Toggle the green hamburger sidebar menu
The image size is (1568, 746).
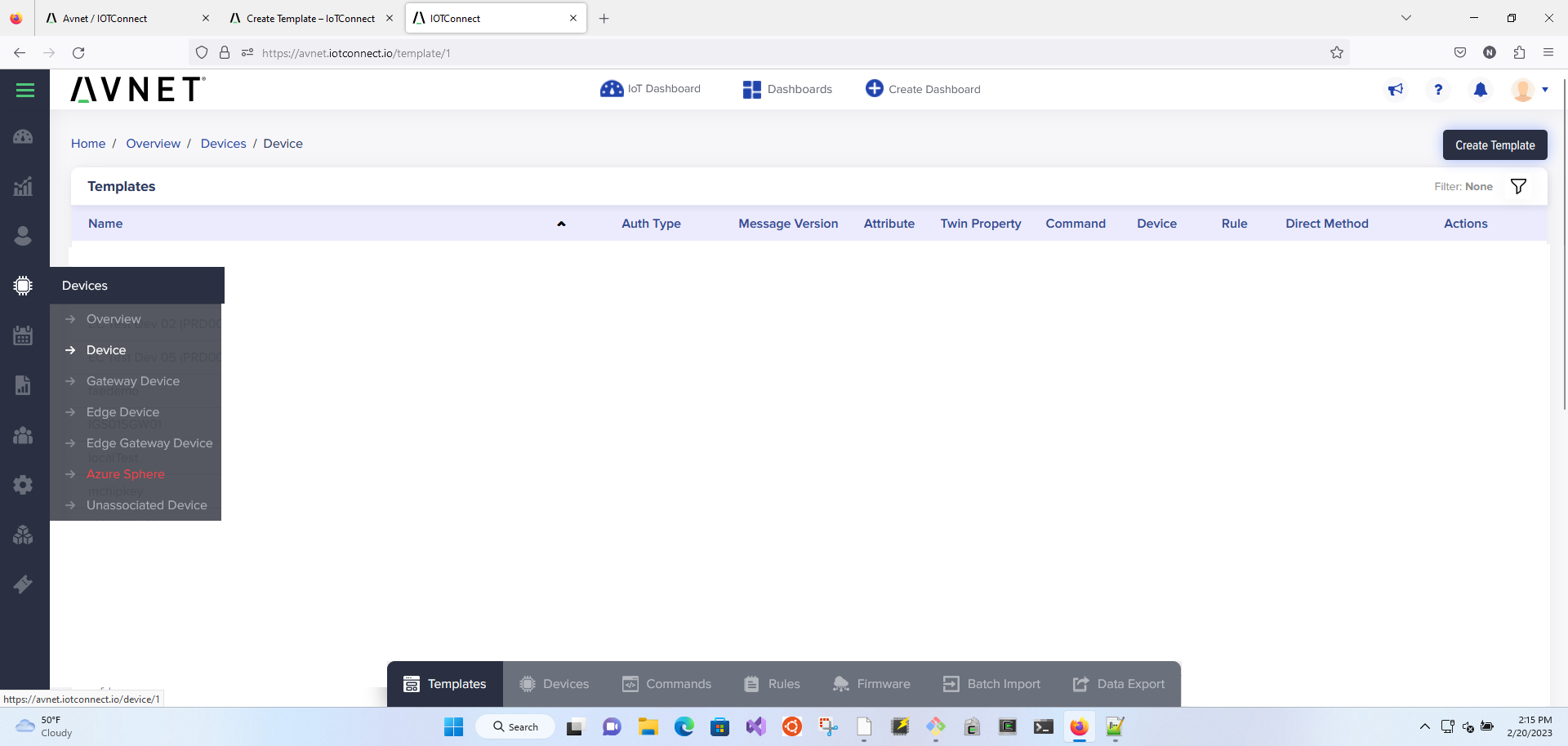click(x=24, y=91)
